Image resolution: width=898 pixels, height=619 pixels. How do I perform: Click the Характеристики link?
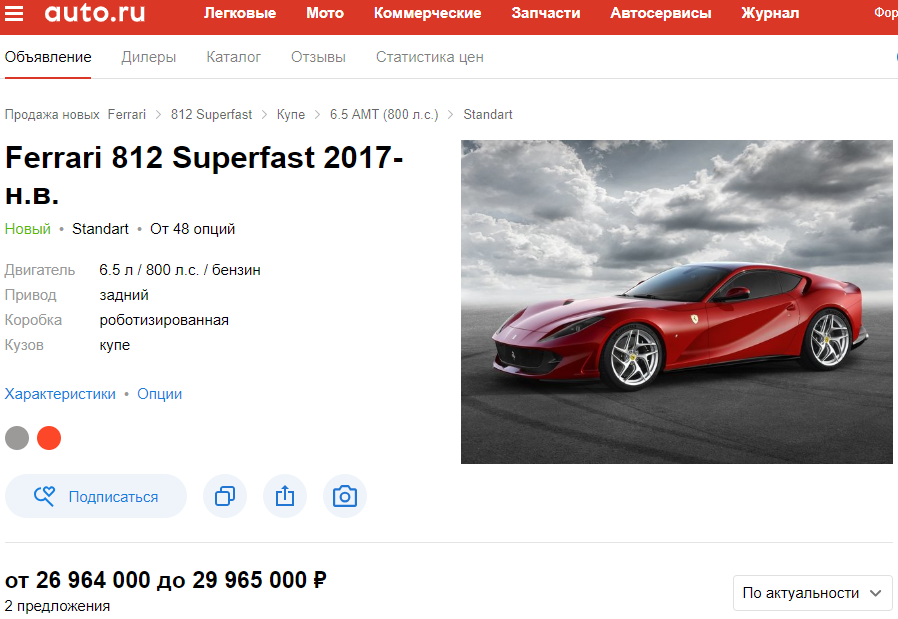[x=60, y=394]
